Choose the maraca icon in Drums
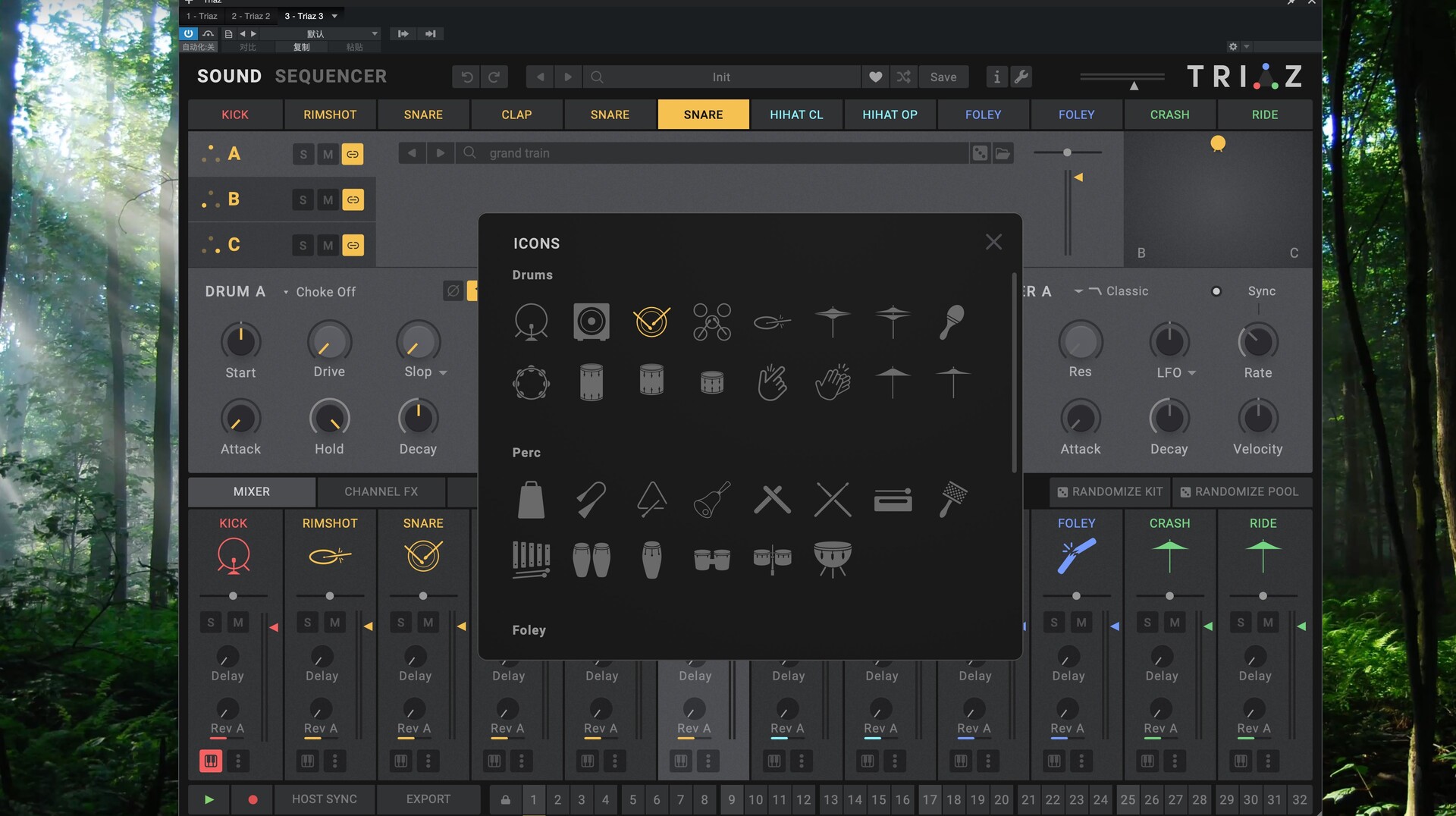1456x816 pixels. coord(952,322)
